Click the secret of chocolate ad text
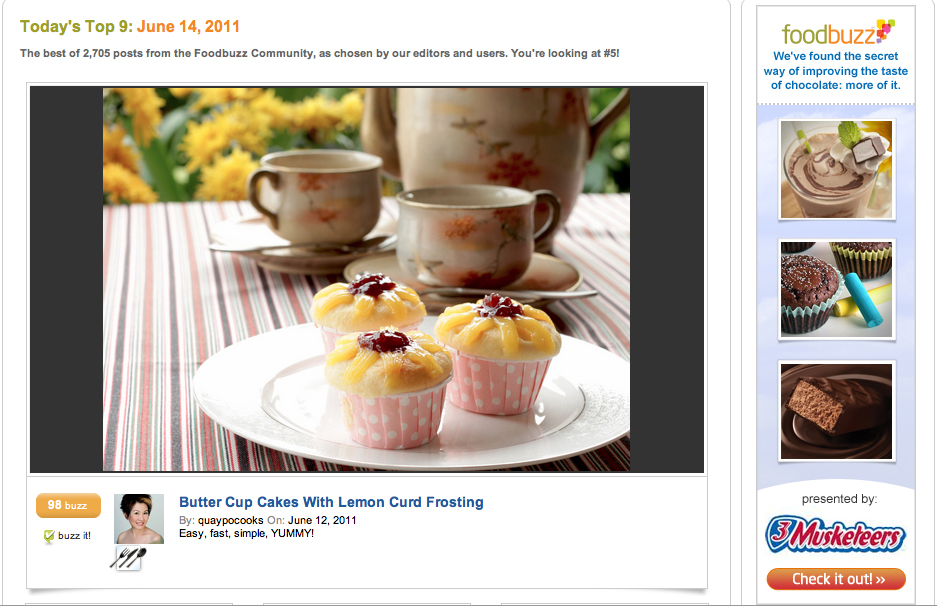Screen dimensions: 937x606 (x=835, y=71)
